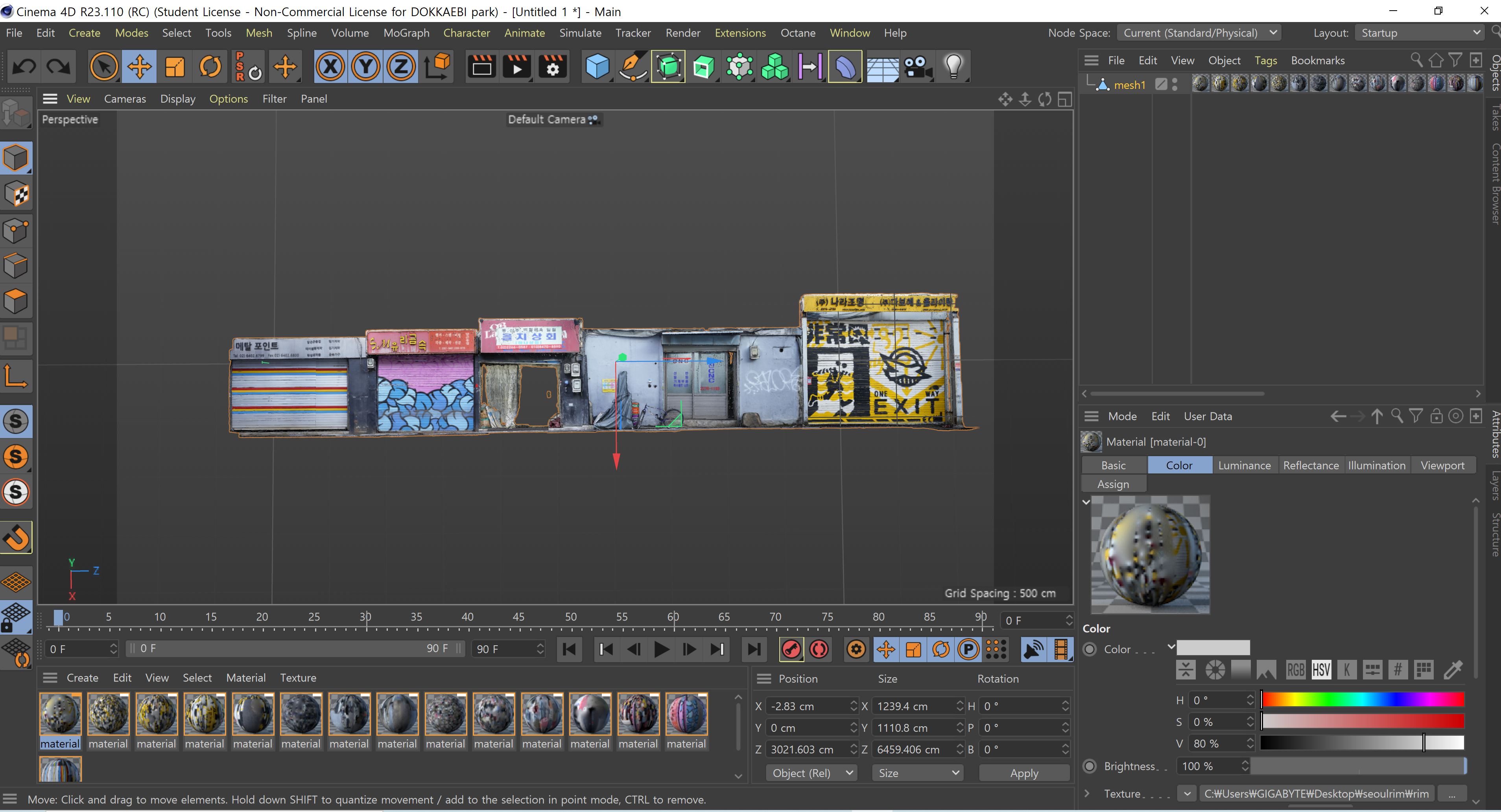Toggle Color animation circle
The width and height of the screenshot is (1501, 812).
[x=1090, y=649]
